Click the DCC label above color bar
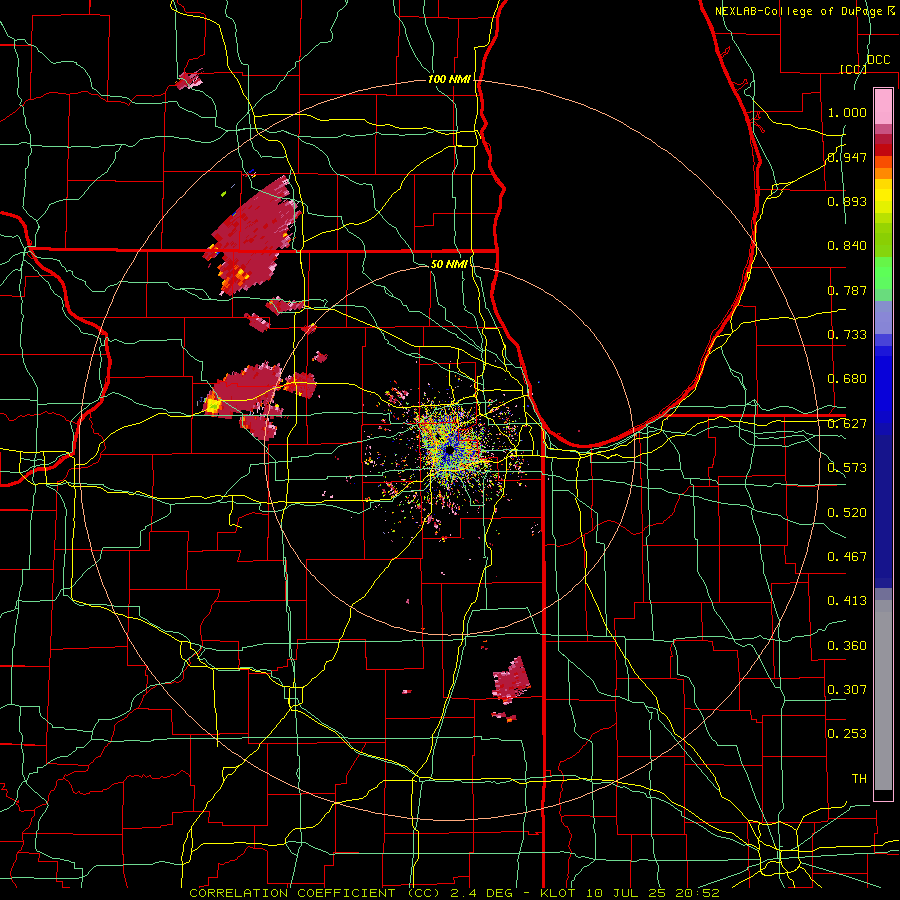The width and height of the screenshot is (900, 900). click(x=878, y=60)
